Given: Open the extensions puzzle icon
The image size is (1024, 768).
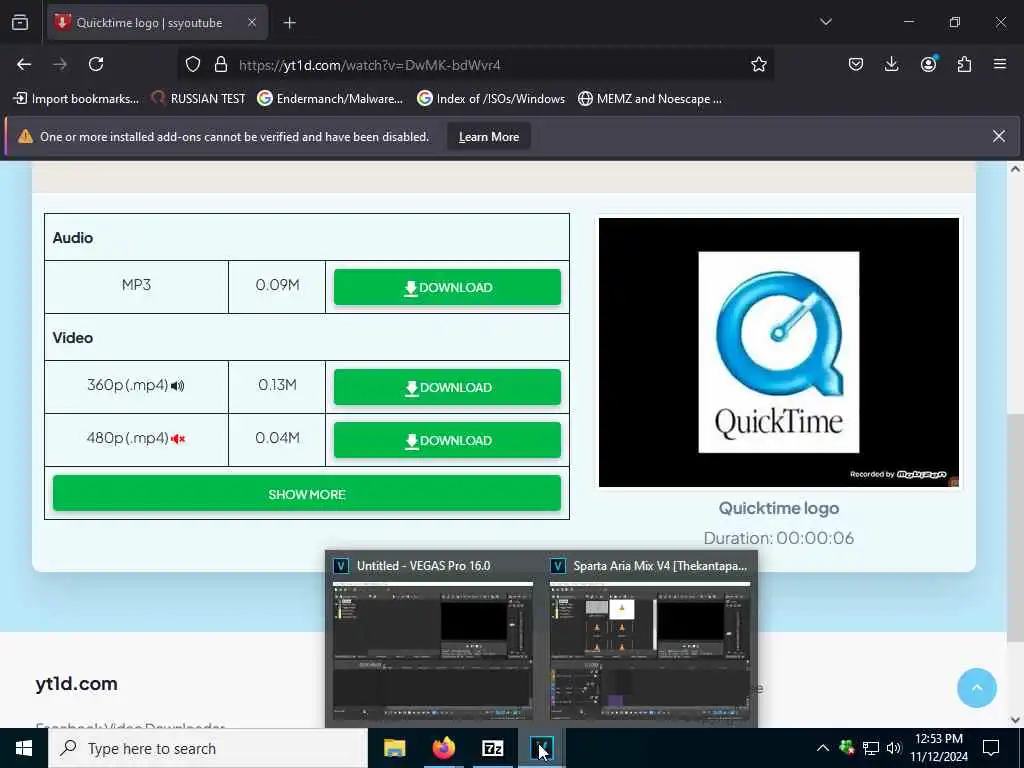Looking at the screenshot, I should coord(964,64).
